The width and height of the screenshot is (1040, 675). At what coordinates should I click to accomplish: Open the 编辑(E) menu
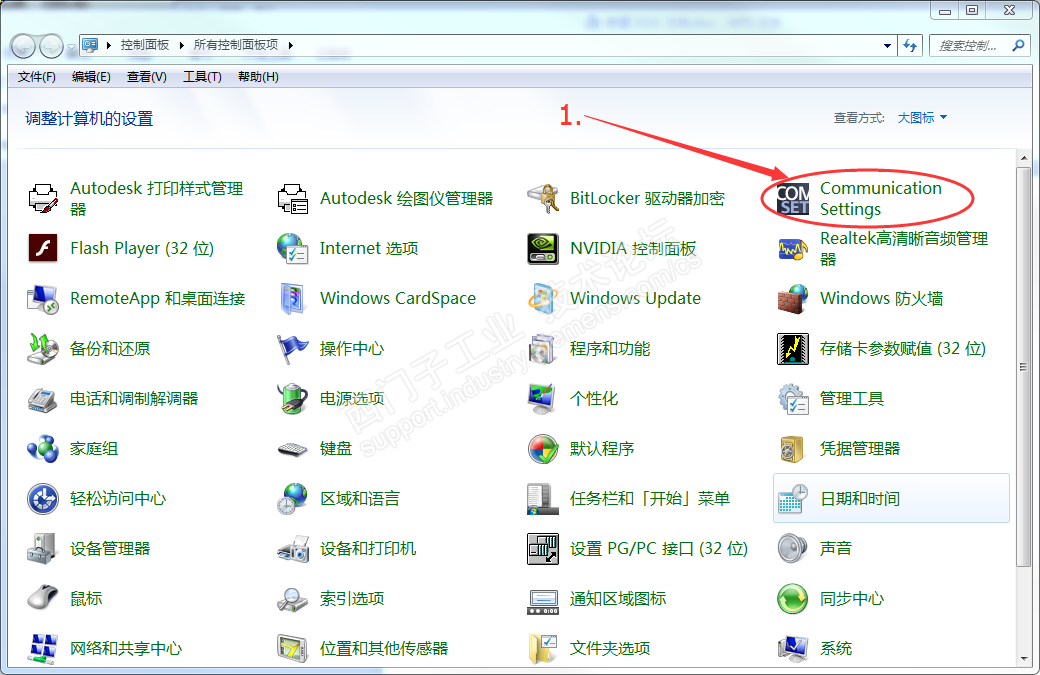92,77
